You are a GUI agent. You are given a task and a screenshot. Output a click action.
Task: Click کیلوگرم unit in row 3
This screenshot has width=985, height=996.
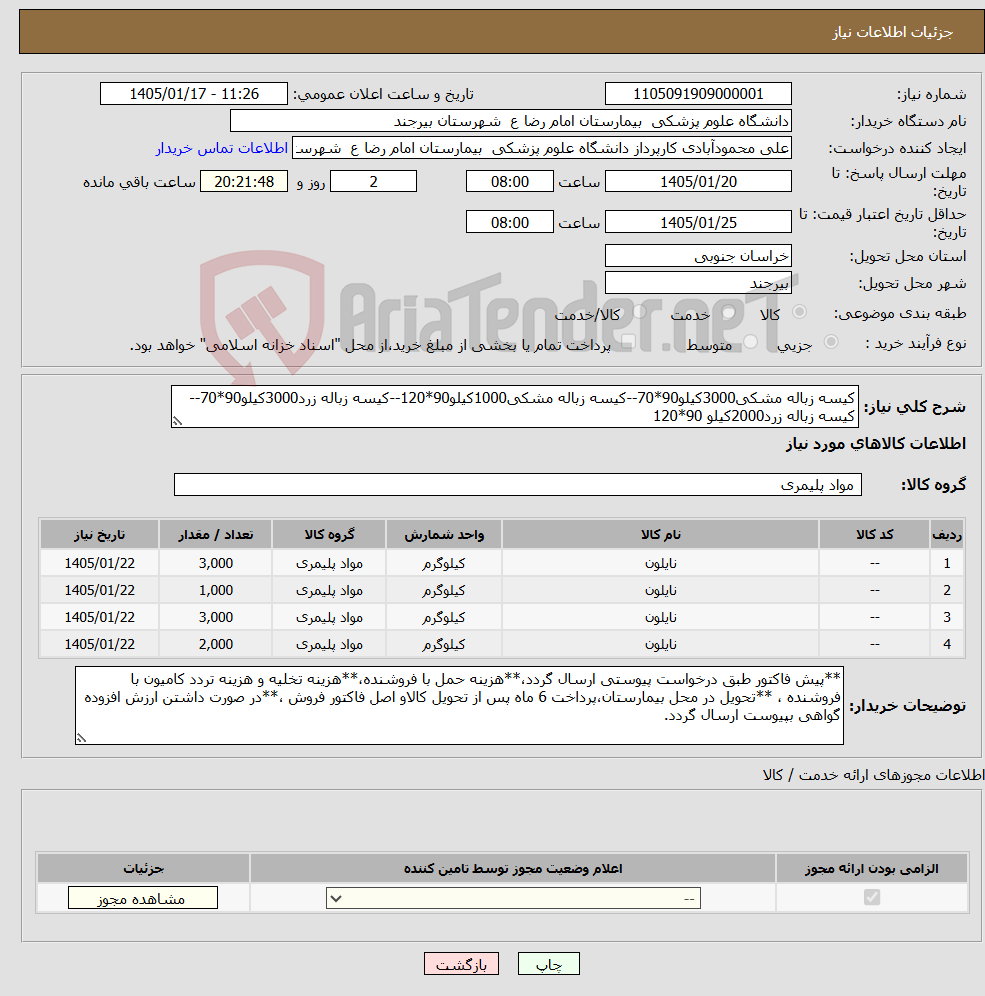pyautogui.click(x=443, y=617)
